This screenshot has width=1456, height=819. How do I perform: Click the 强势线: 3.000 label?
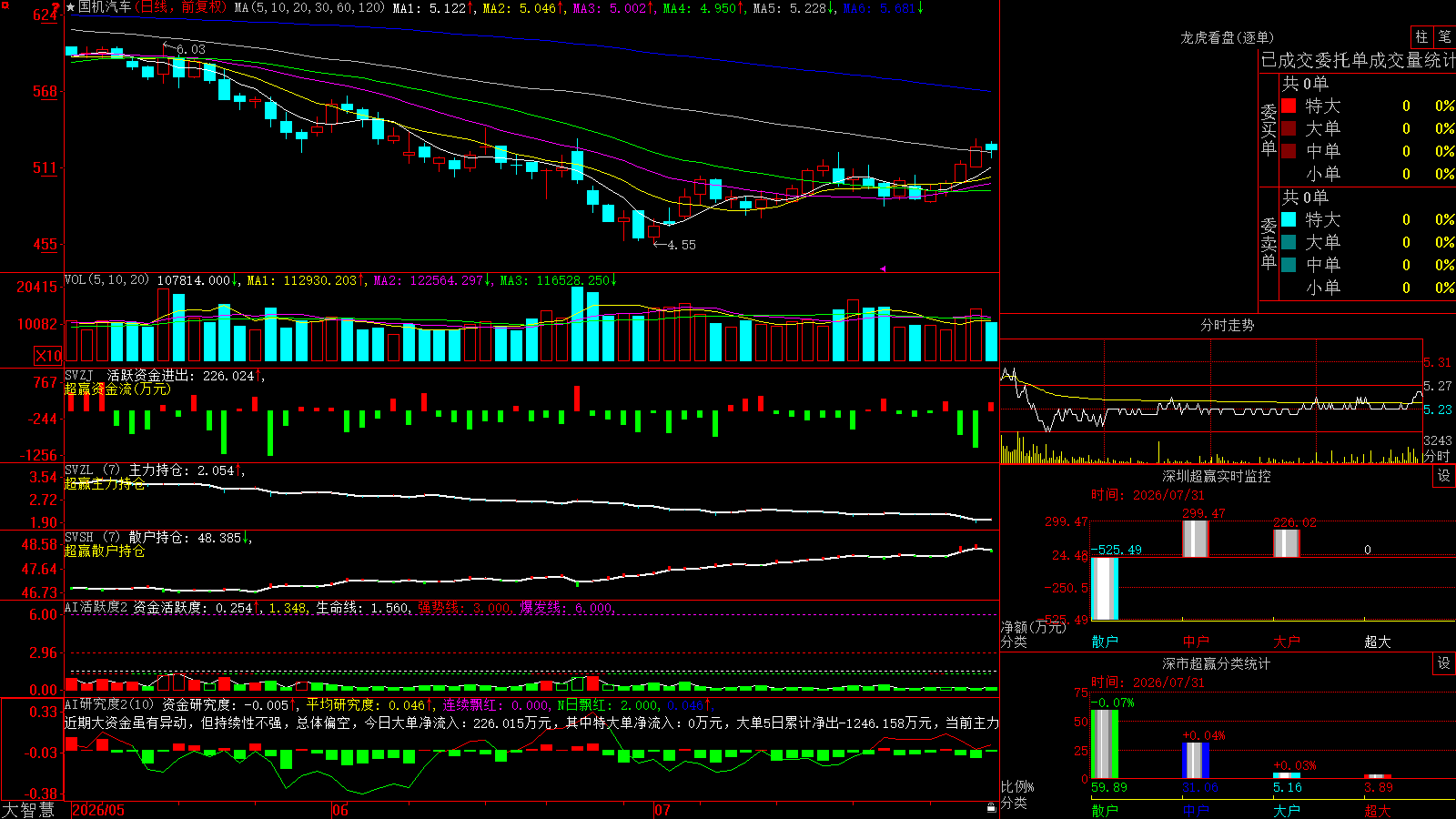464,607
